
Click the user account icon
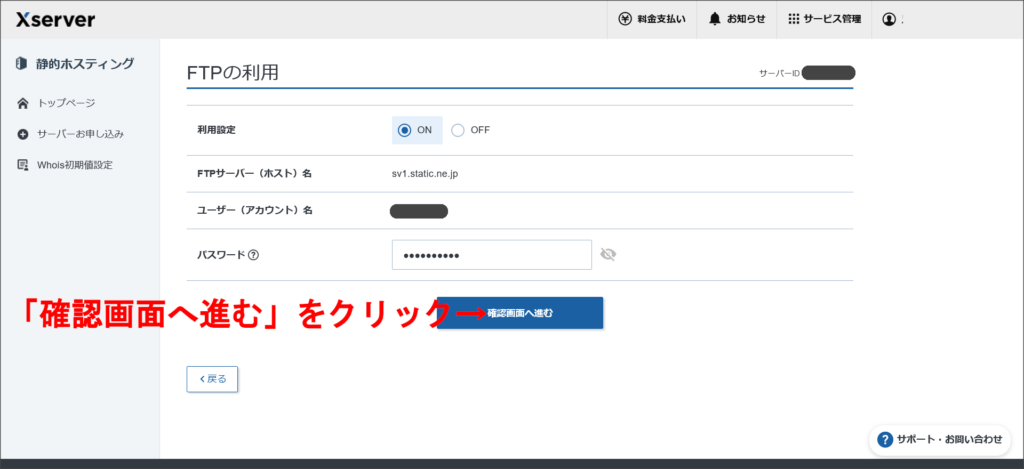click(x=888, y=20)
